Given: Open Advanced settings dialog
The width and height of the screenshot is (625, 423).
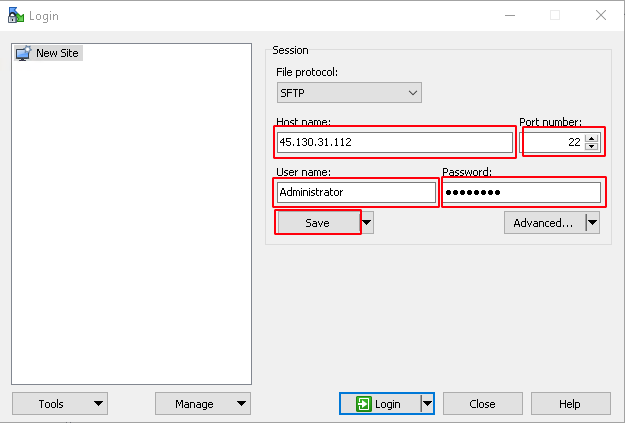Looking at the screenshot, I should 543,223.
